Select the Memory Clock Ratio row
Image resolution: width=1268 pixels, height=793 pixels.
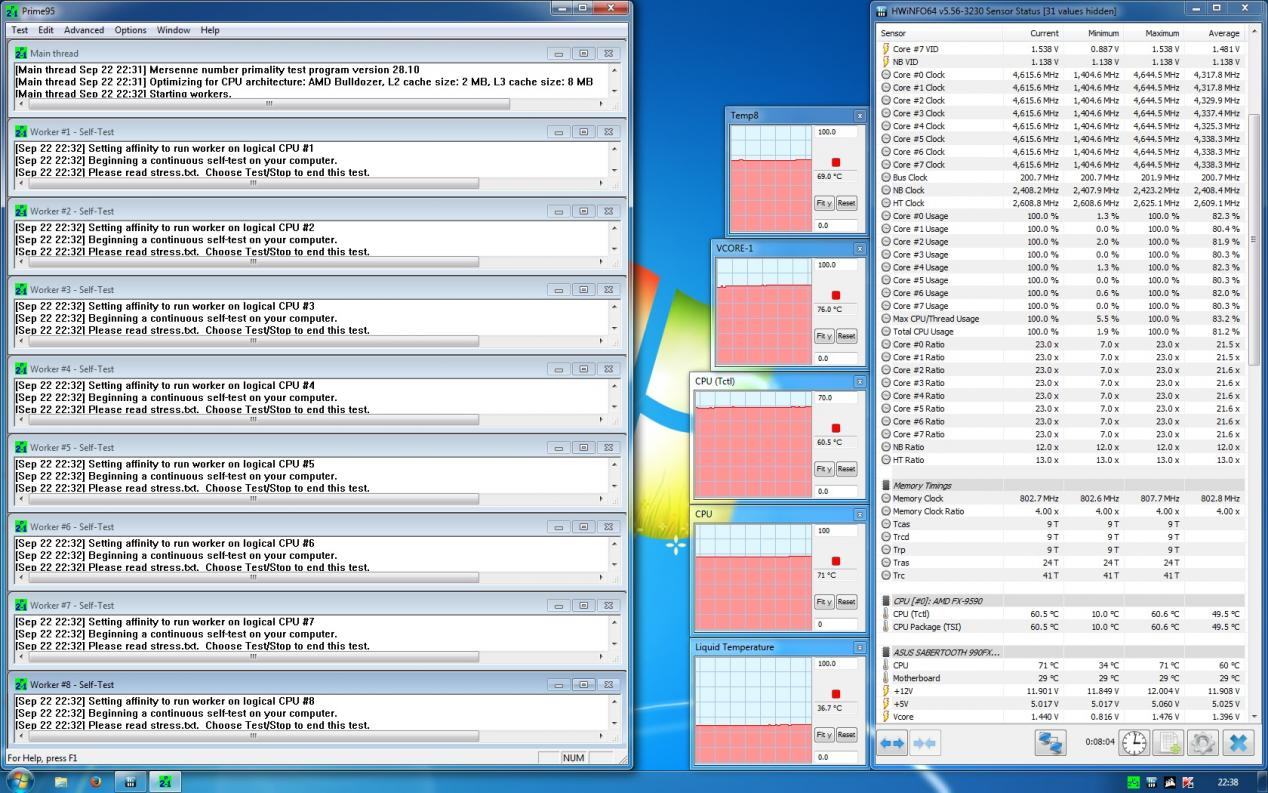(1061, 511)
